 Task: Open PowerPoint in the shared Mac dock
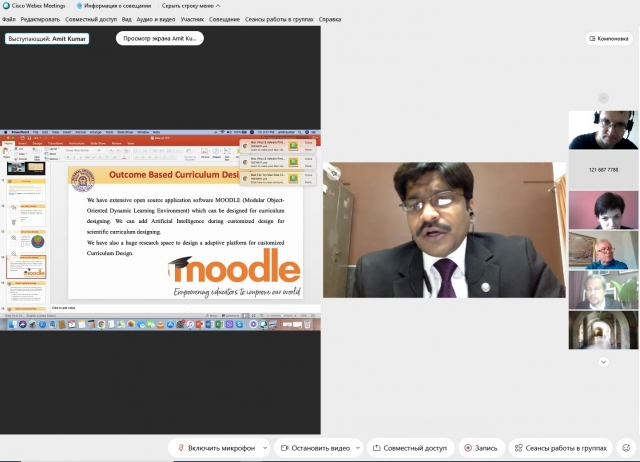(199, 324)
